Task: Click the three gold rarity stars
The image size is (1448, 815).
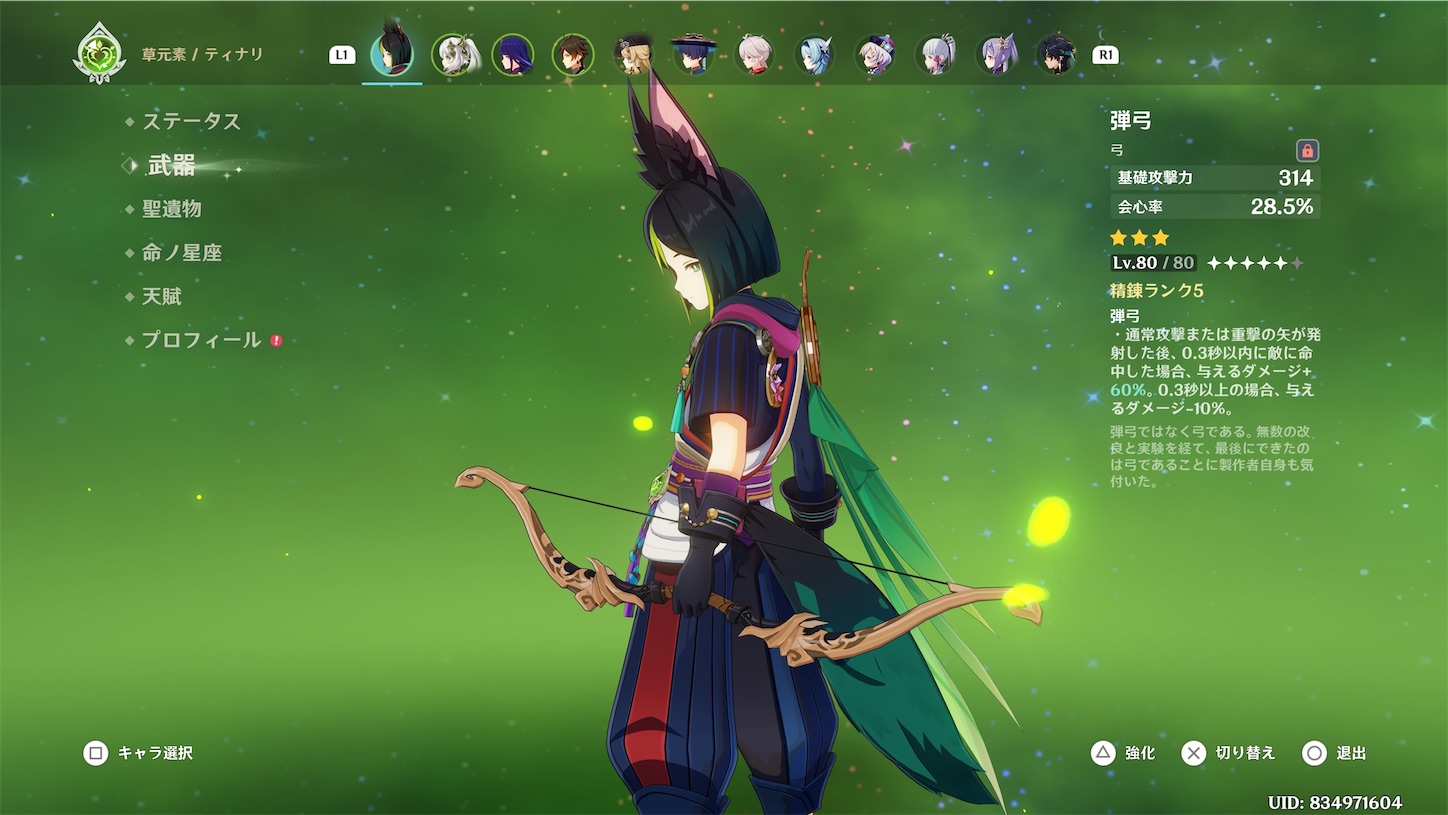Action: coord(1139,238)
